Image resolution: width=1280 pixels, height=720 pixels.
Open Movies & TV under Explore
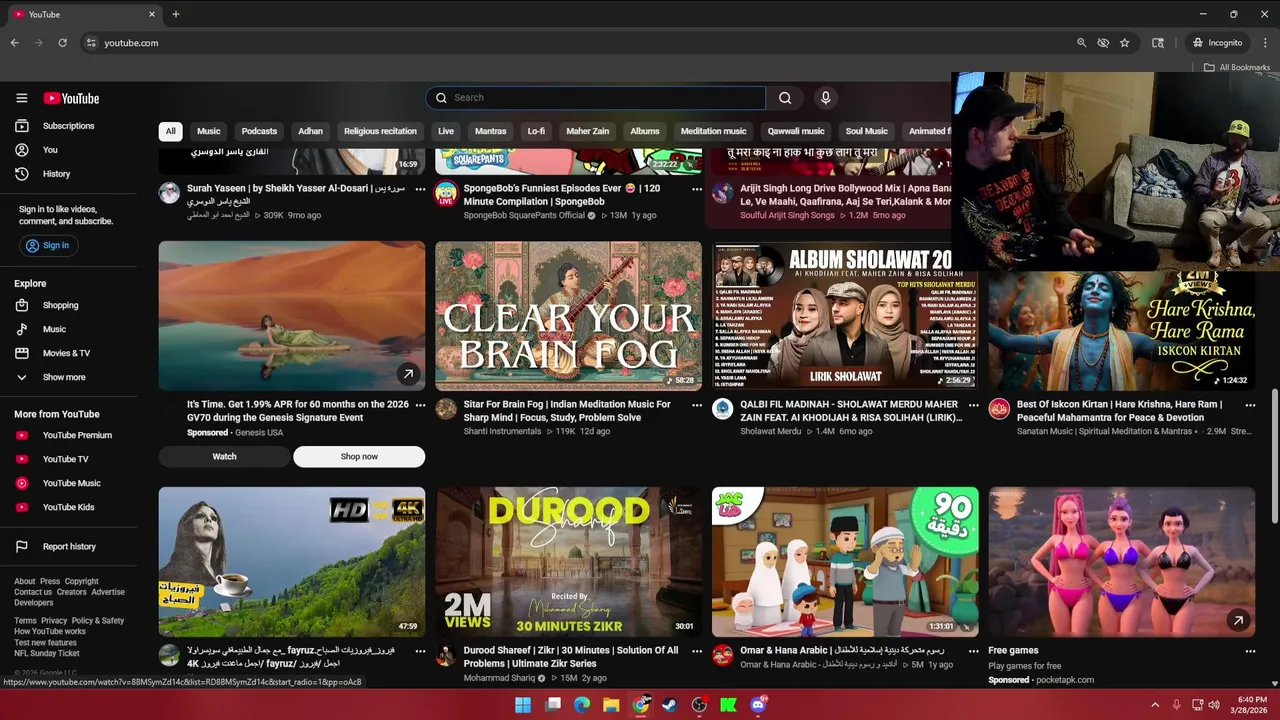(66, 353)
